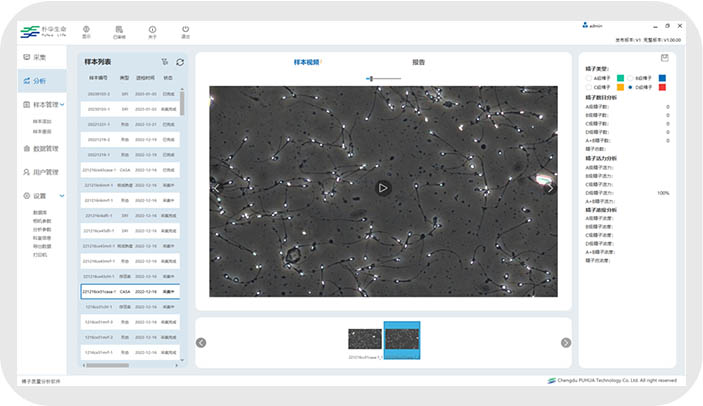This screenshot has height=406, width=703.
Task: Select the C级精子 radio button
Action: click(x=589, y=88)
